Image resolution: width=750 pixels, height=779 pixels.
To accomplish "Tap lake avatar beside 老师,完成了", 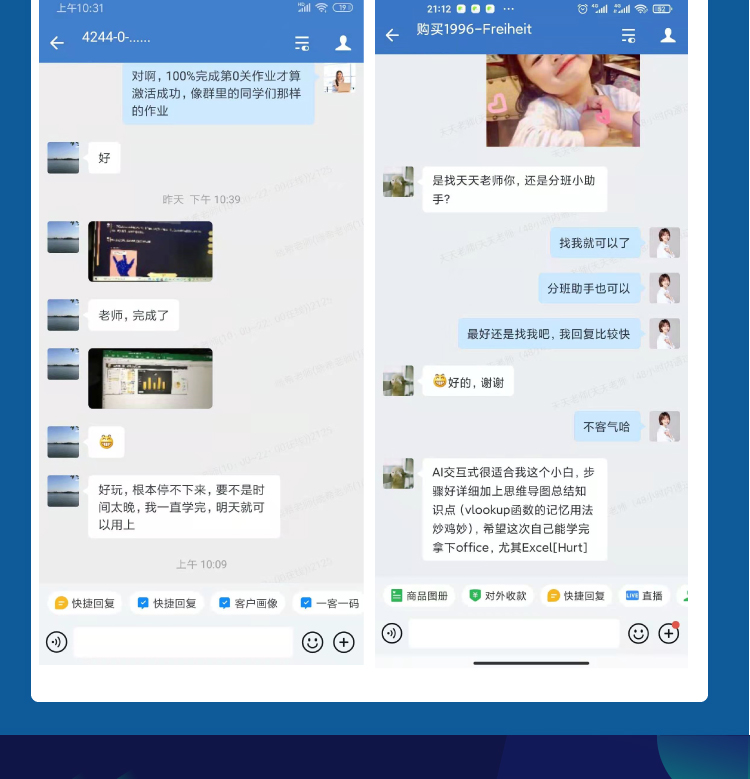I will tap(63, 315).
